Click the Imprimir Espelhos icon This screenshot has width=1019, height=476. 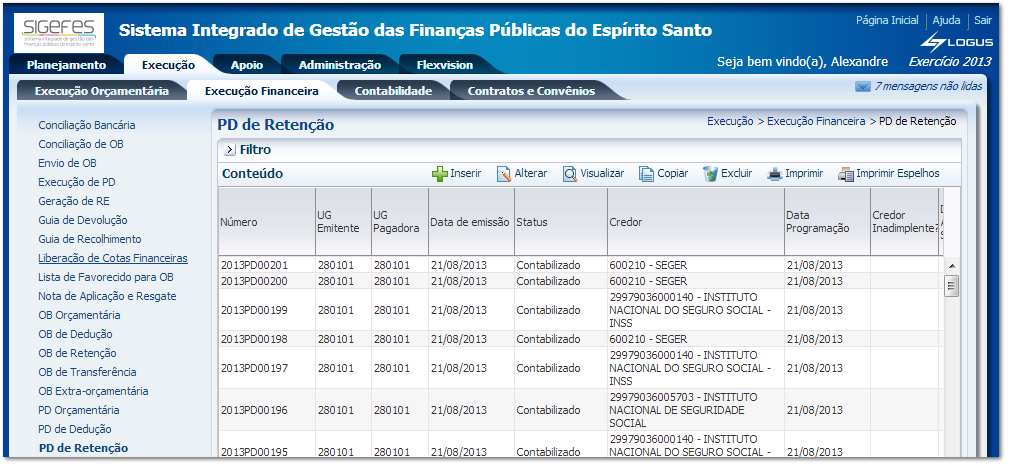coord(846,174)
